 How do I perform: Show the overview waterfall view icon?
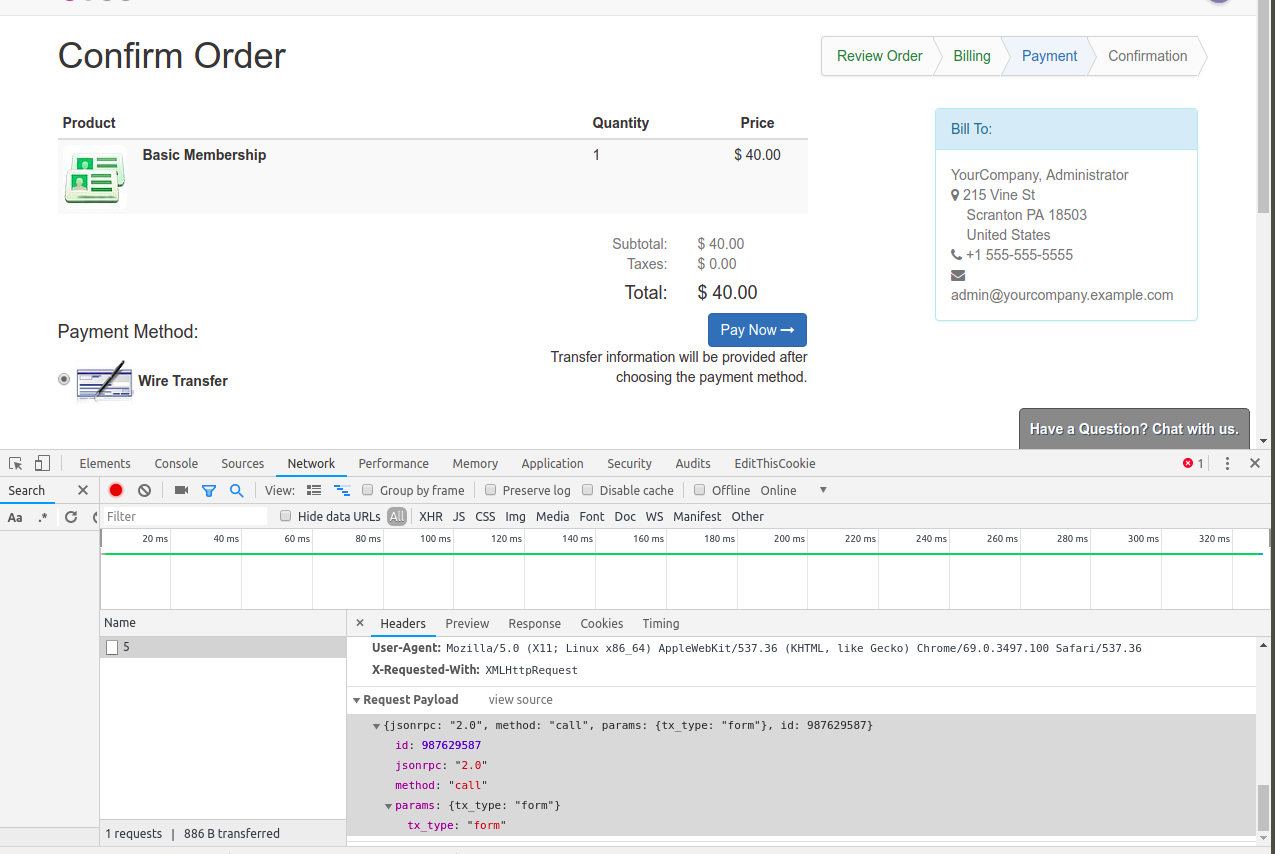tap(342, 490)
